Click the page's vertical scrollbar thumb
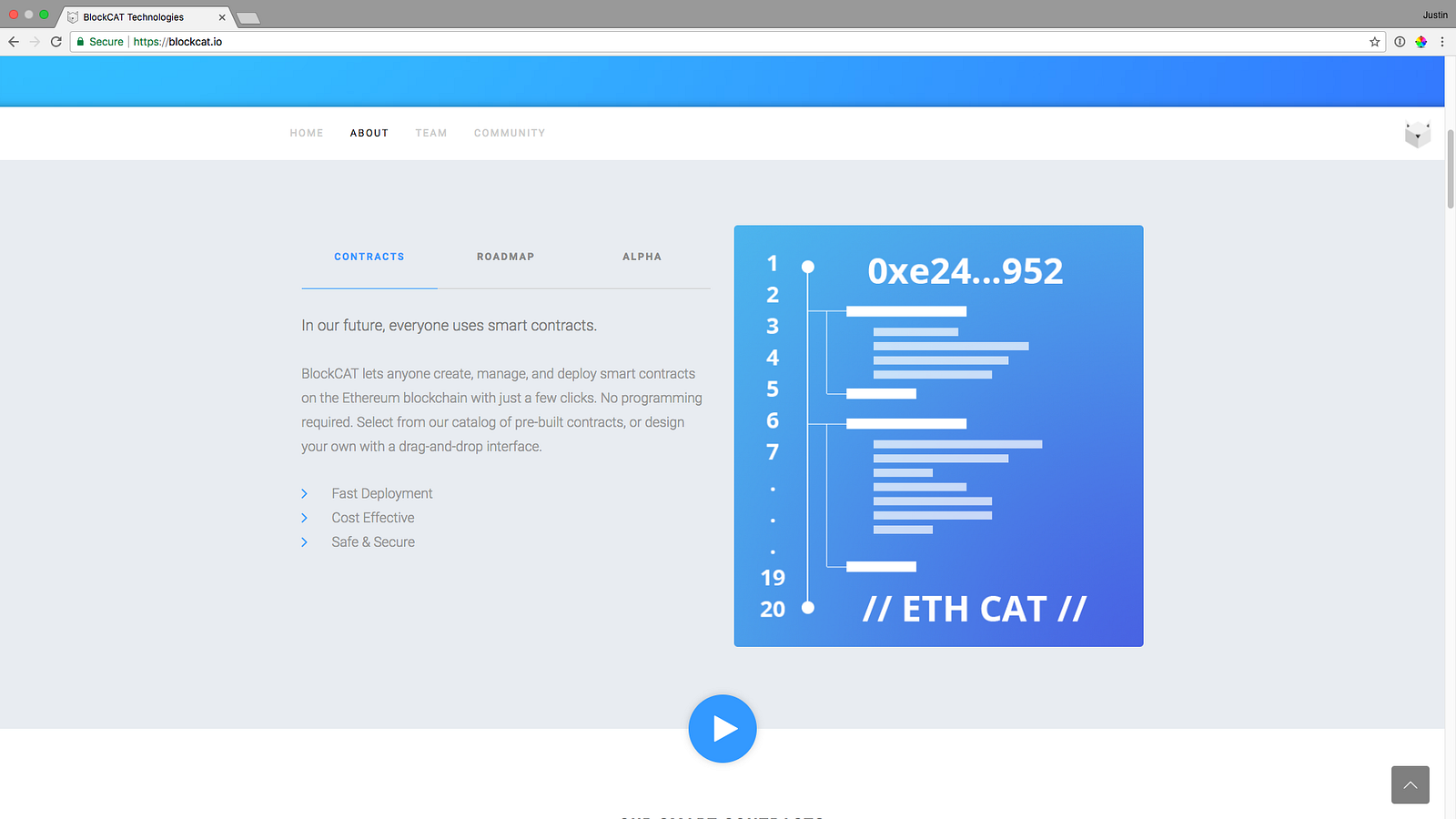This screenshot has width=1456, height=819. point(1451,169)
